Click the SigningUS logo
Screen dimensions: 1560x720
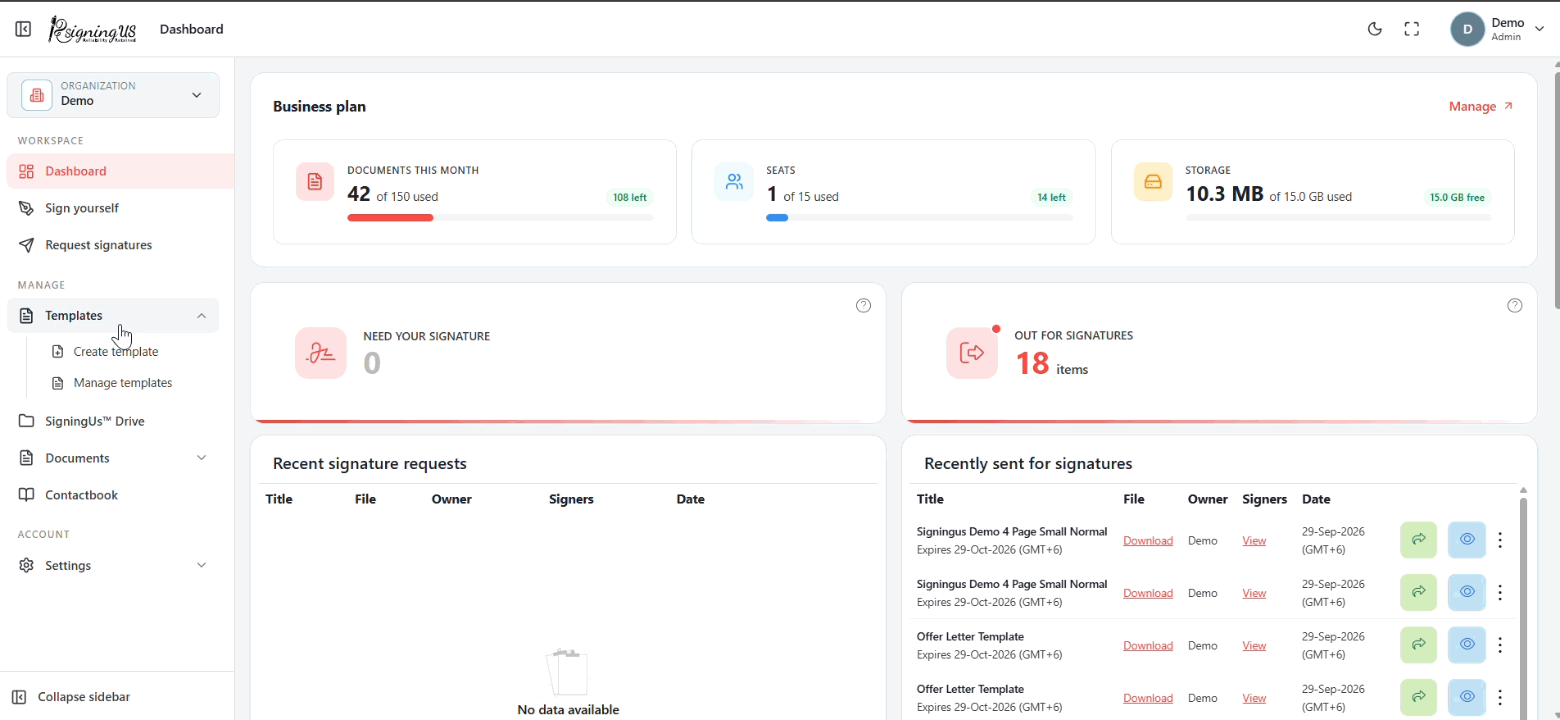coord(92,30)
